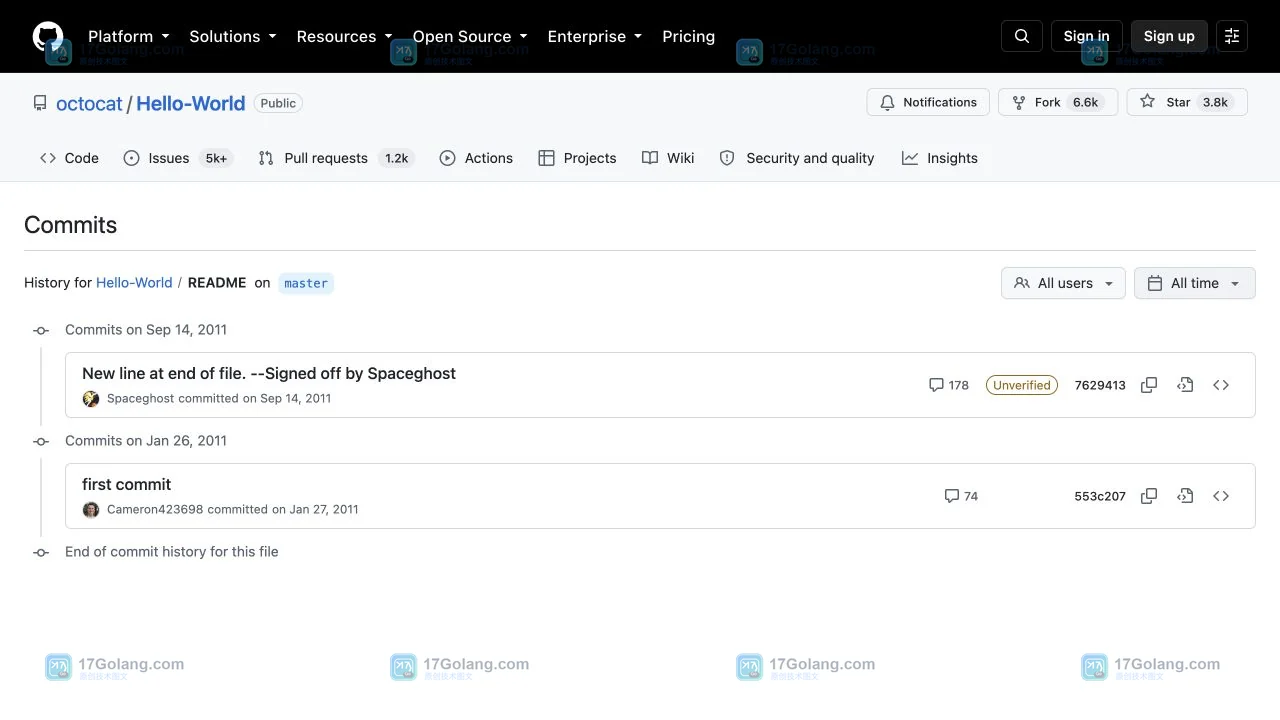Open the 'first commit' commit link
1280x720 pixels.
click(x=126, y=484)
